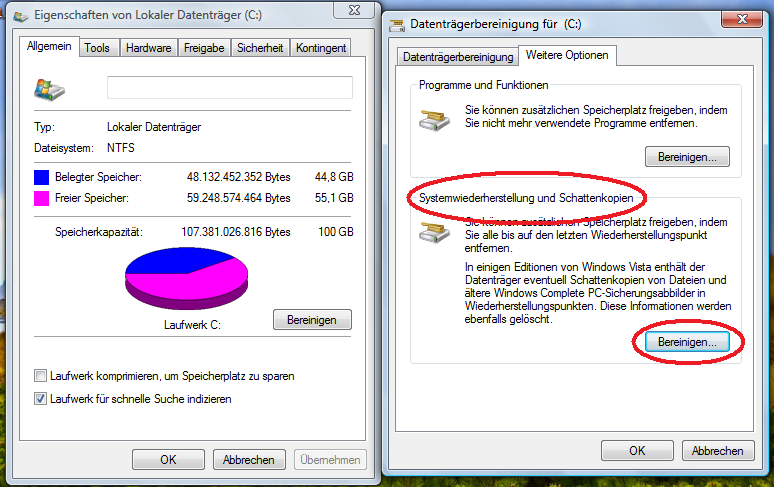
Task: Open the Freigabe tab
Action: point(204,48)
